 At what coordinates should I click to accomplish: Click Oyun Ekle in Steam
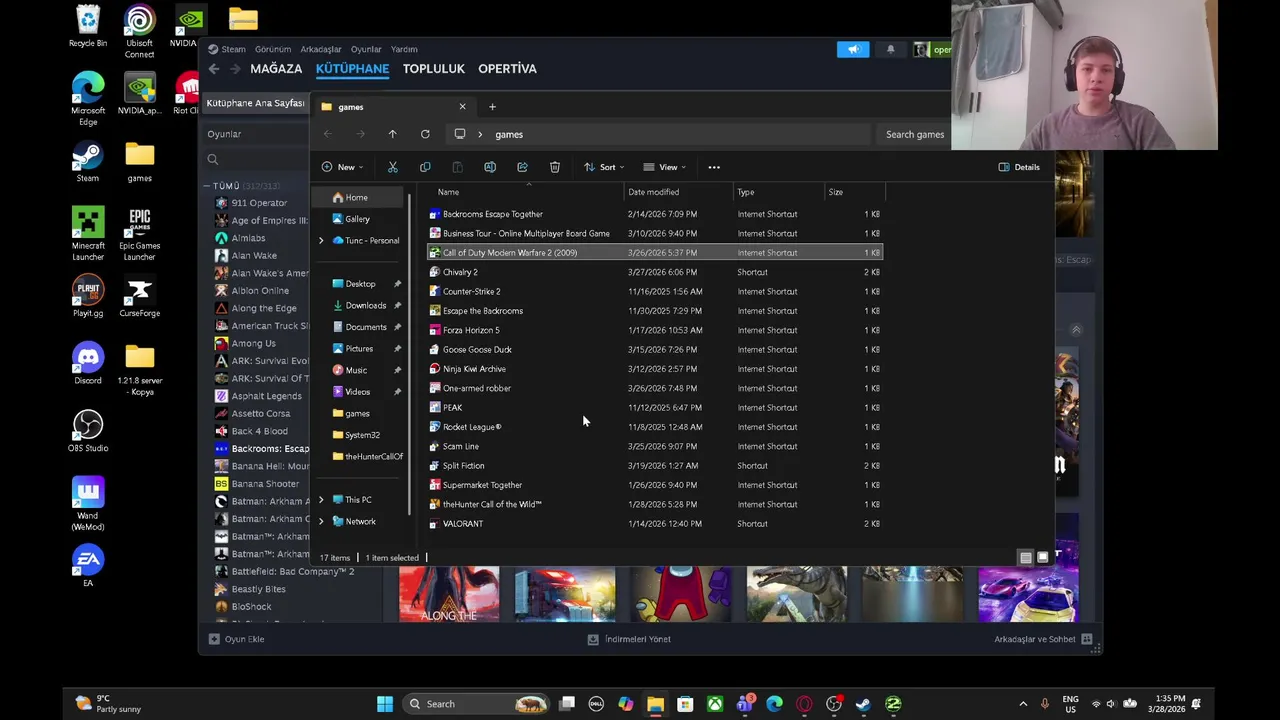tap(237, 639)
